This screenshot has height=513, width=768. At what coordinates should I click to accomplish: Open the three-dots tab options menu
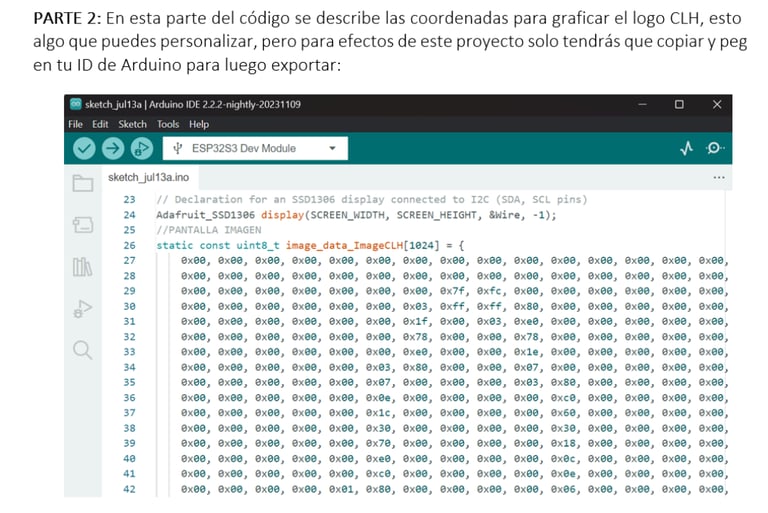(719, 177)
